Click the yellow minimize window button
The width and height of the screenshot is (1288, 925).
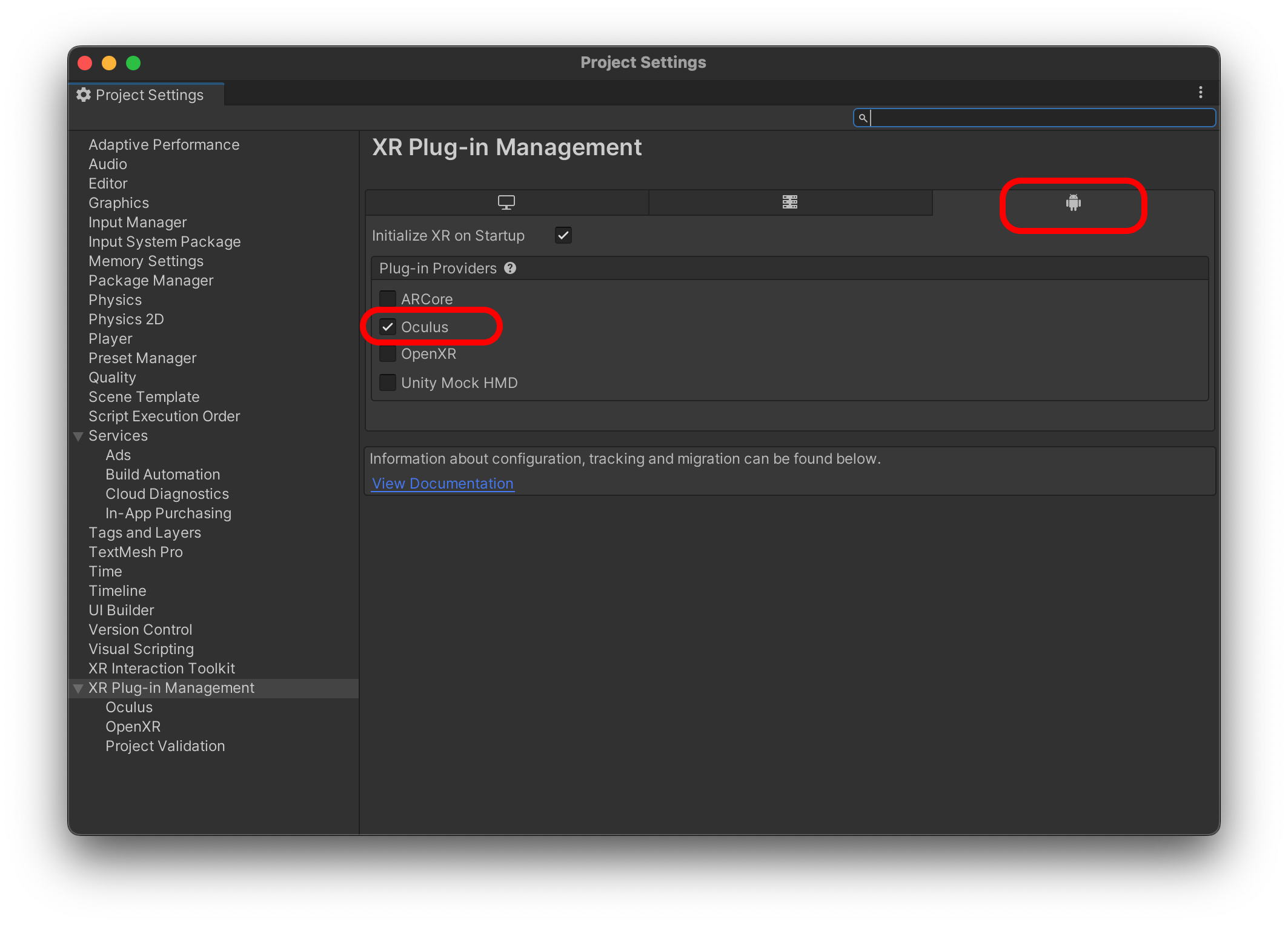(109, 63)
